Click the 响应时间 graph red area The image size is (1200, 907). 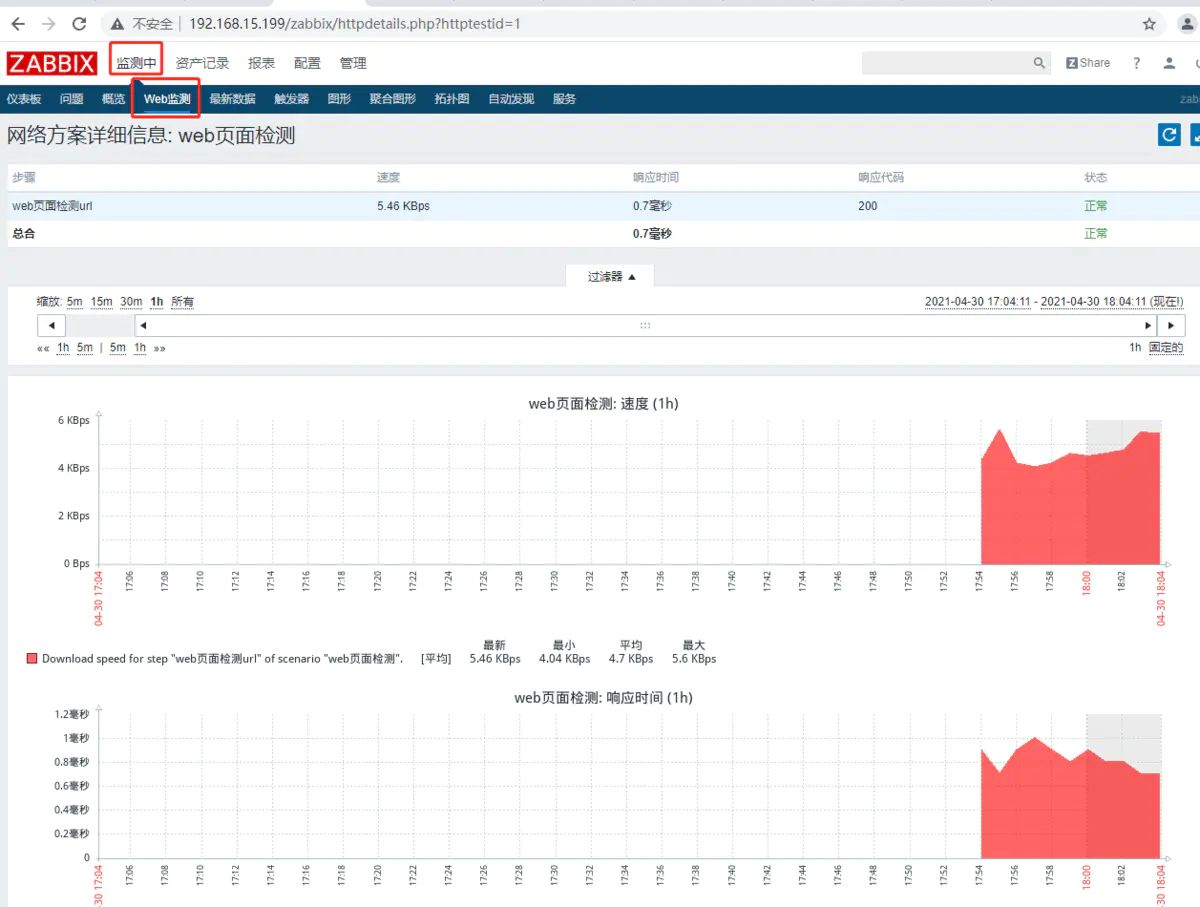[1070, 810]
